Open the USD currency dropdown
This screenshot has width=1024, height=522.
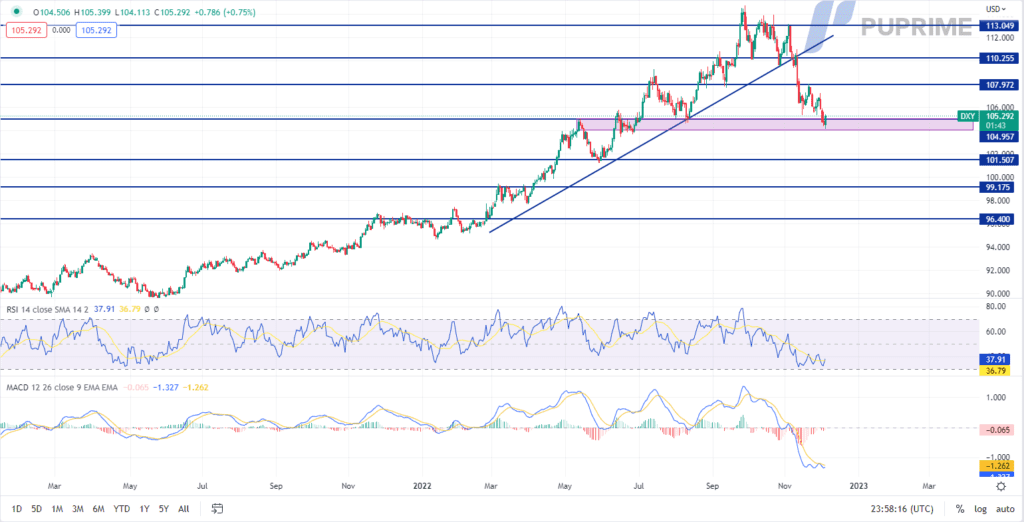click(996, 9)
